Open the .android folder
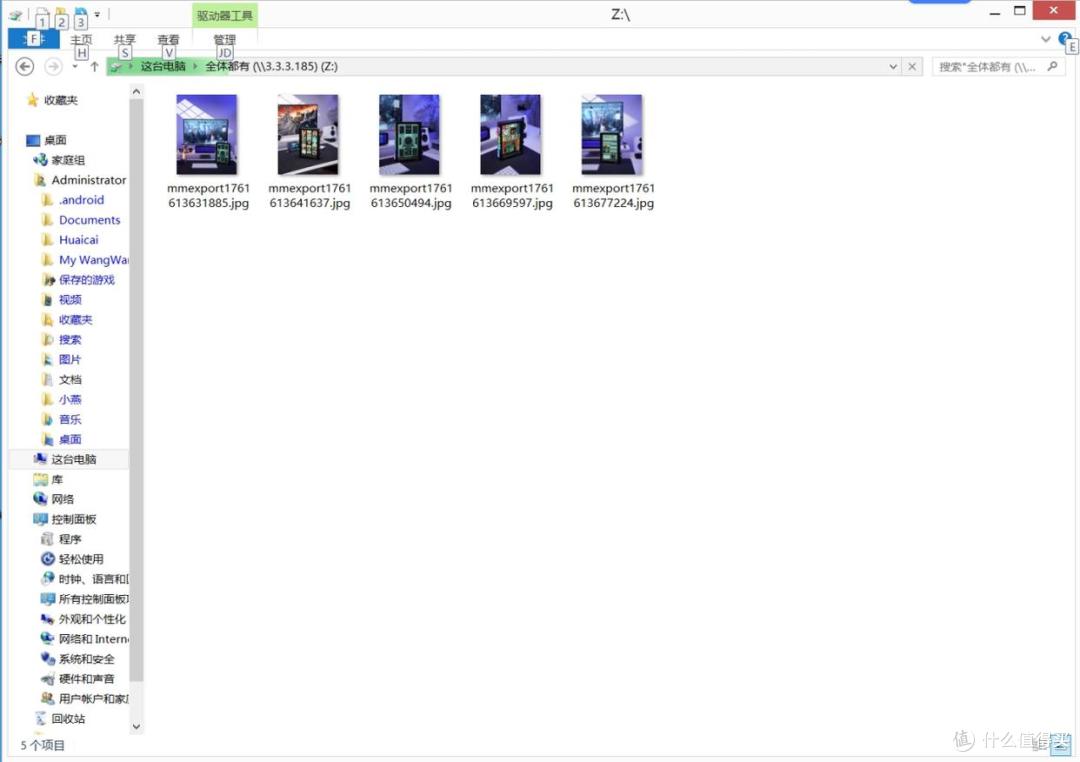The height and width of the screenshot is (762, 1080). pyautogui.click(x=73, y=200)
